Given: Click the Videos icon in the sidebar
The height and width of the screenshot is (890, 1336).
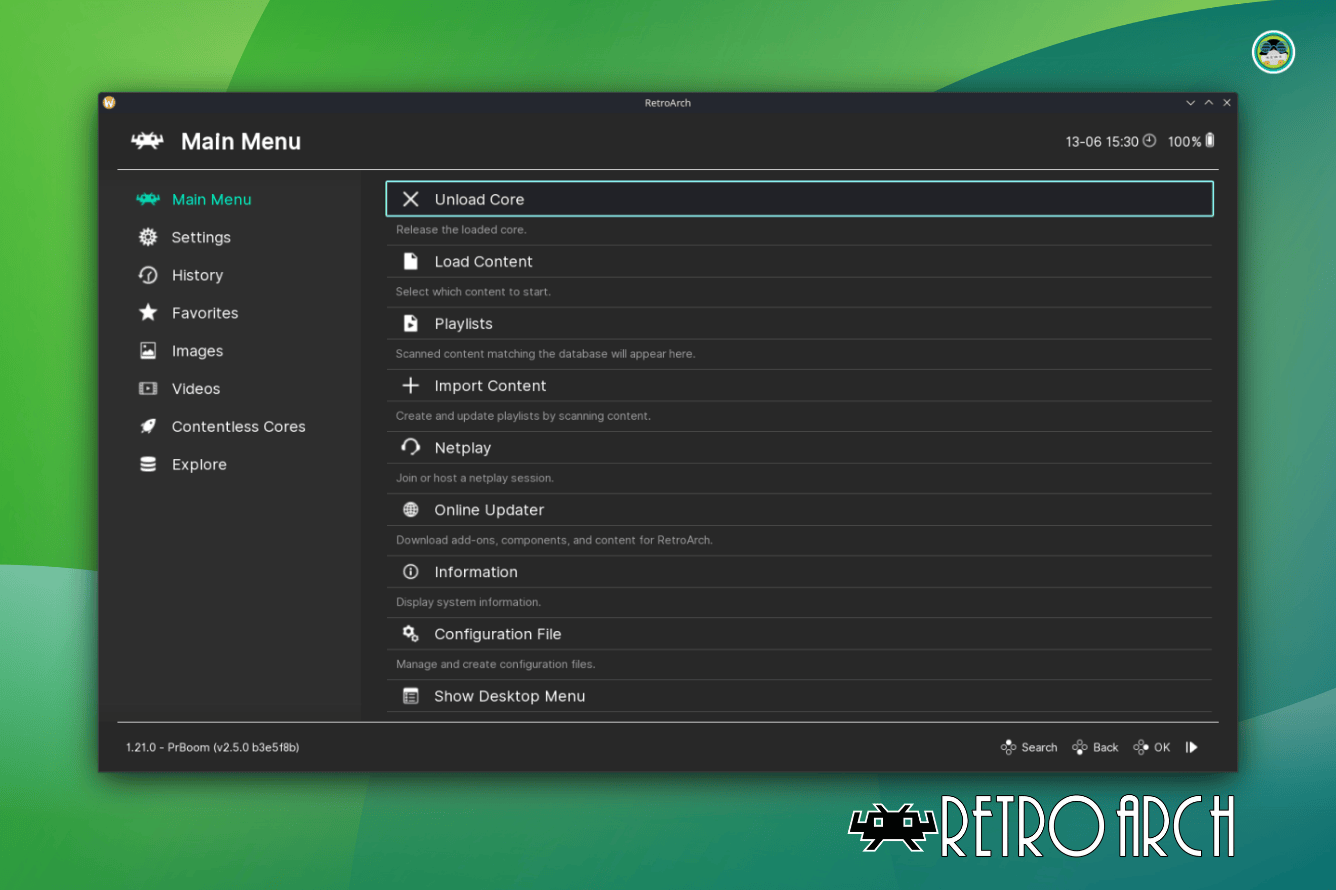Looking at the screenshot, I should tap(147, 389).
